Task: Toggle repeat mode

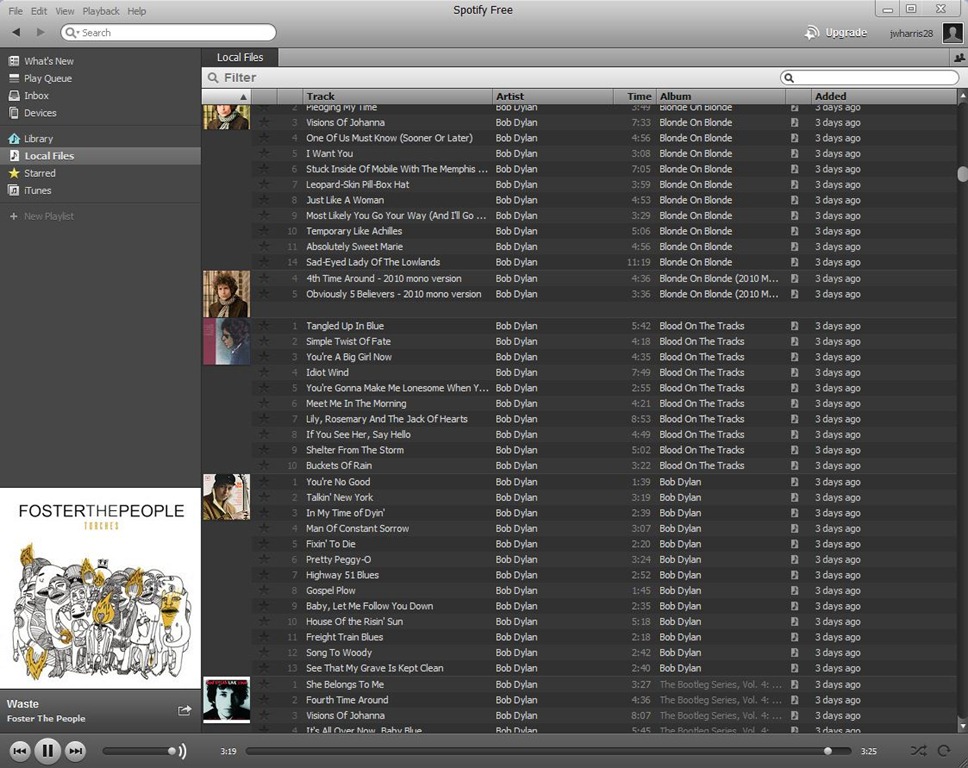Action: tap(943, 750)
